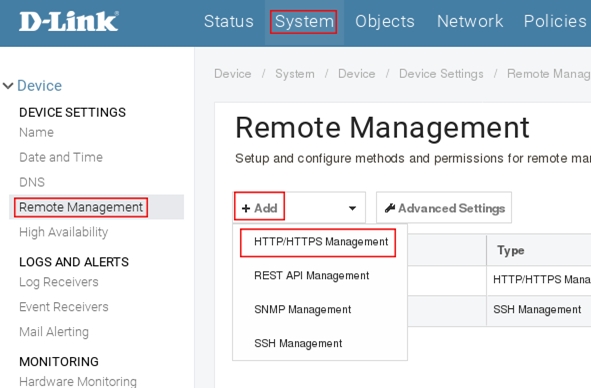
Task: Click Device Settings breadcrumb link
Action: pos(441,74)
